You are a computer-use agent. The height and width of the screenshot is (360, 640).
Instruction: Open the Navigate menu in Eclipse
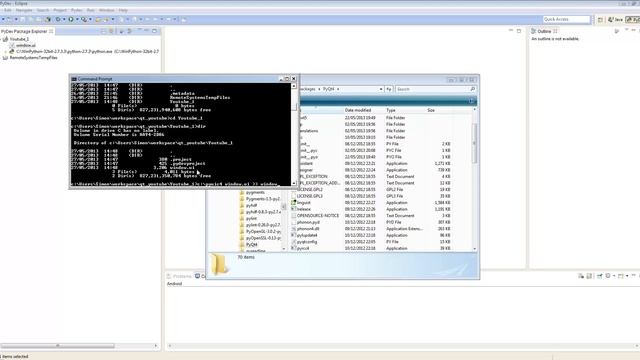point(24,10)
